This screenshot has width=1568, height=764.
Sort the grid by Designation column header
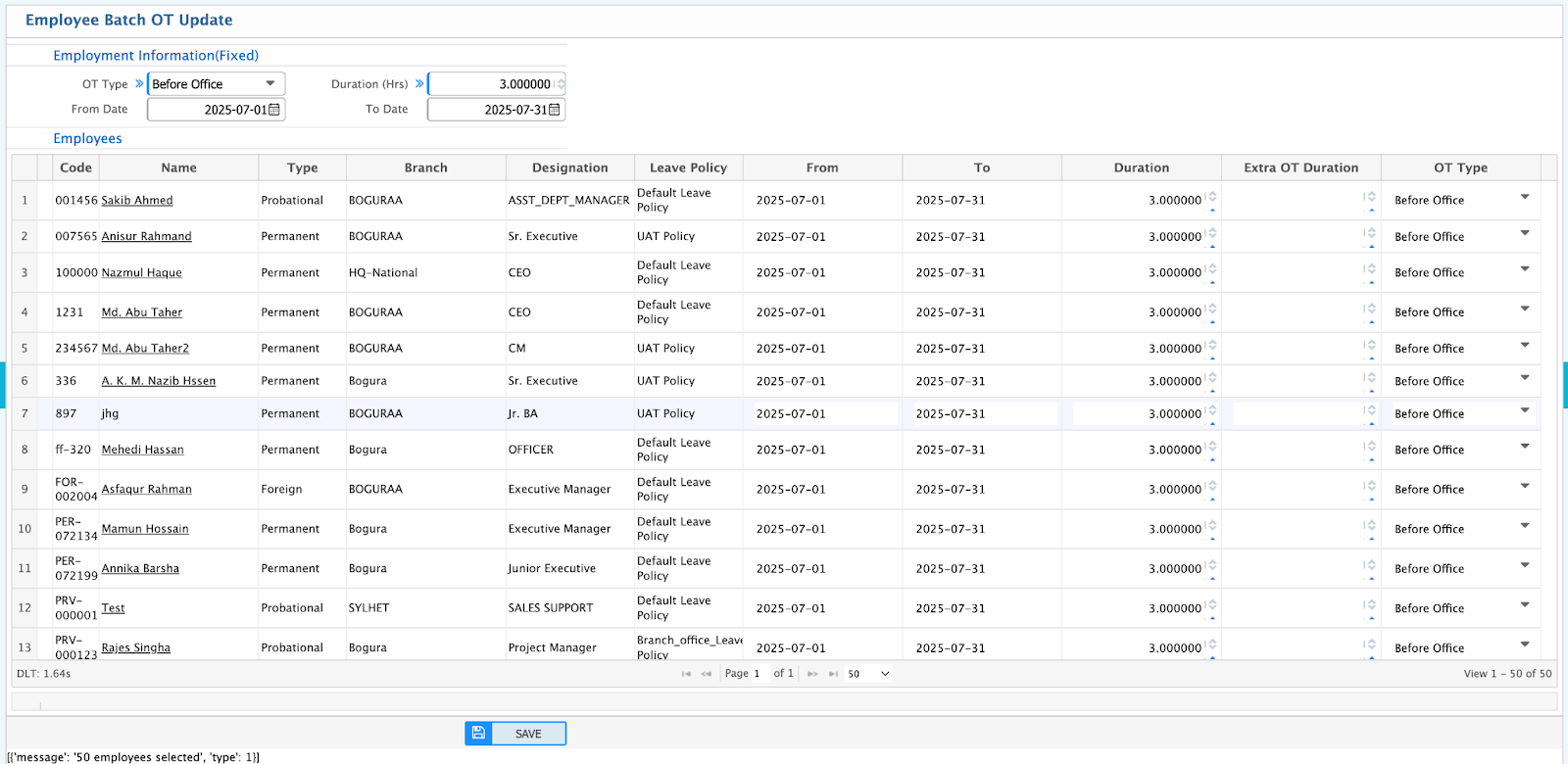tap(569, 167)
